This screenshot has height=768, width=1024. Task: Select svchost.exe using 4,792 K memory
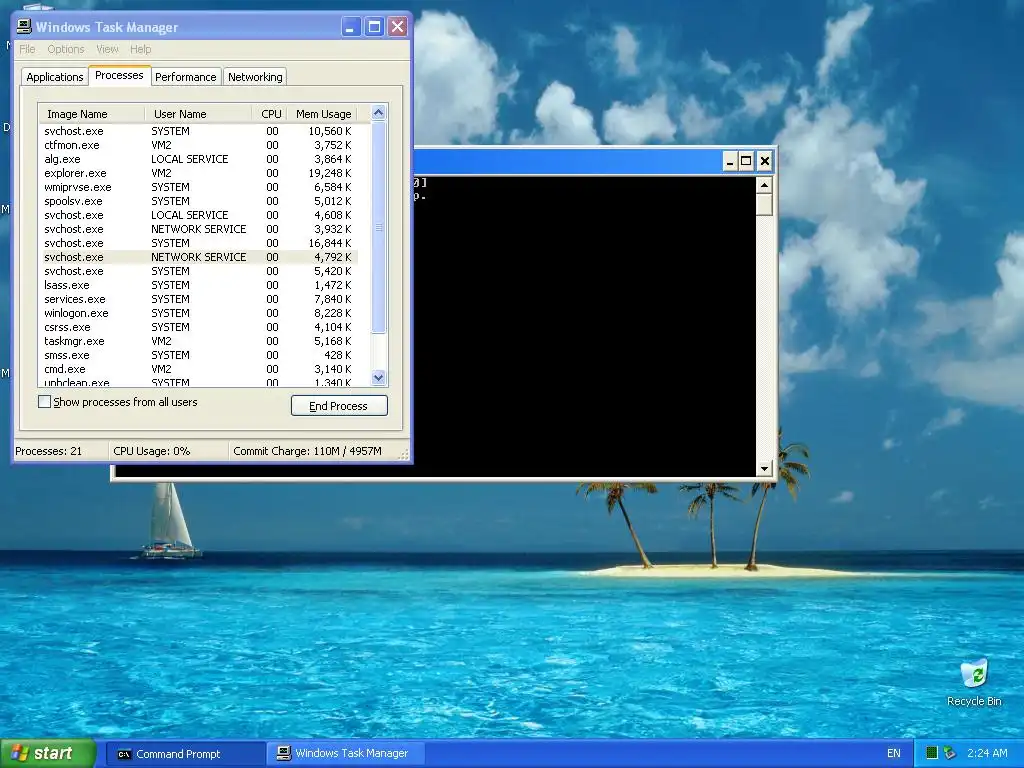click(x=199, y=257)
